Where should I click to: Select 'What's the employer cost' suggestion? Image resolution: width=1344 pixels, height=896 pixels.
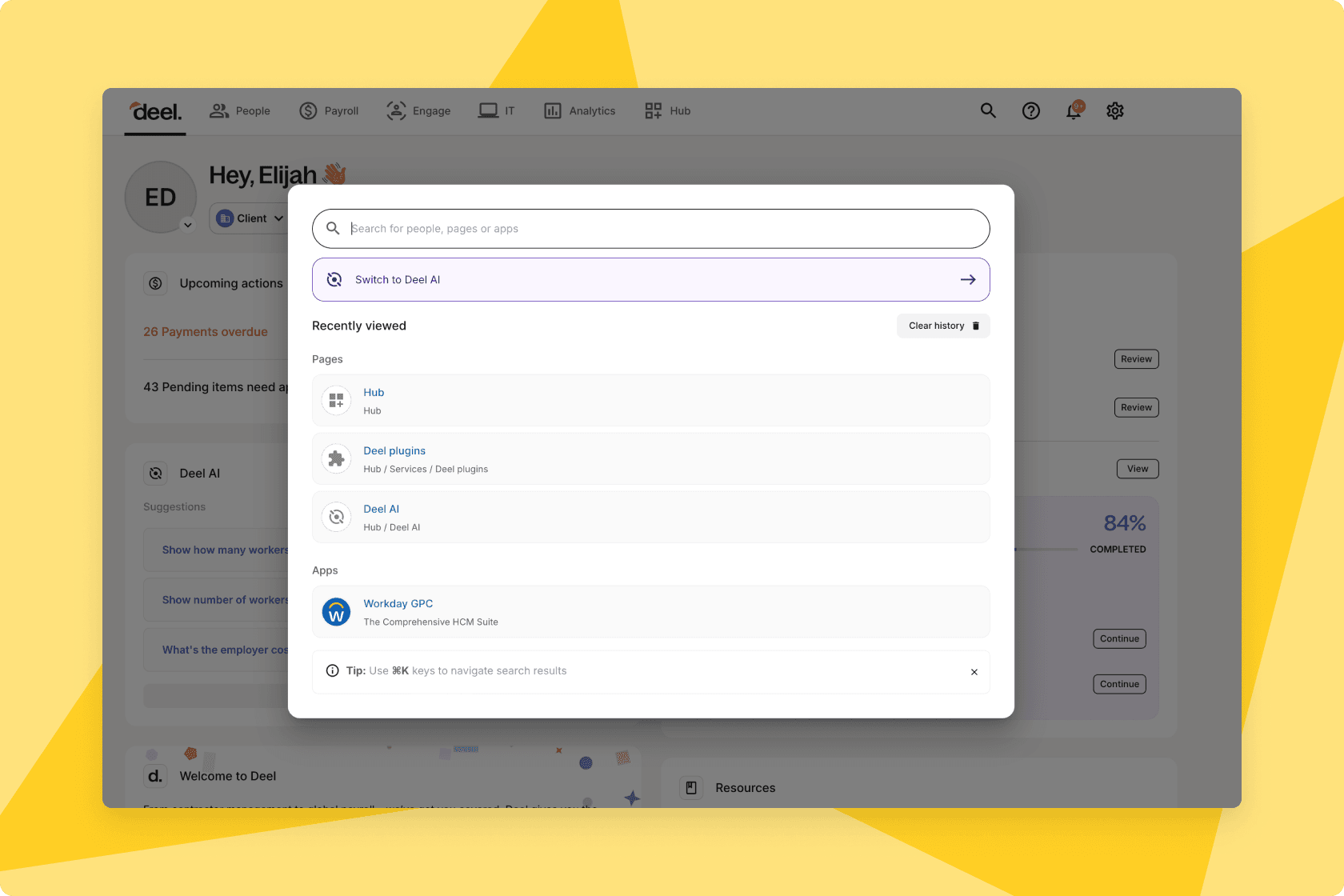tap(217, 650)
